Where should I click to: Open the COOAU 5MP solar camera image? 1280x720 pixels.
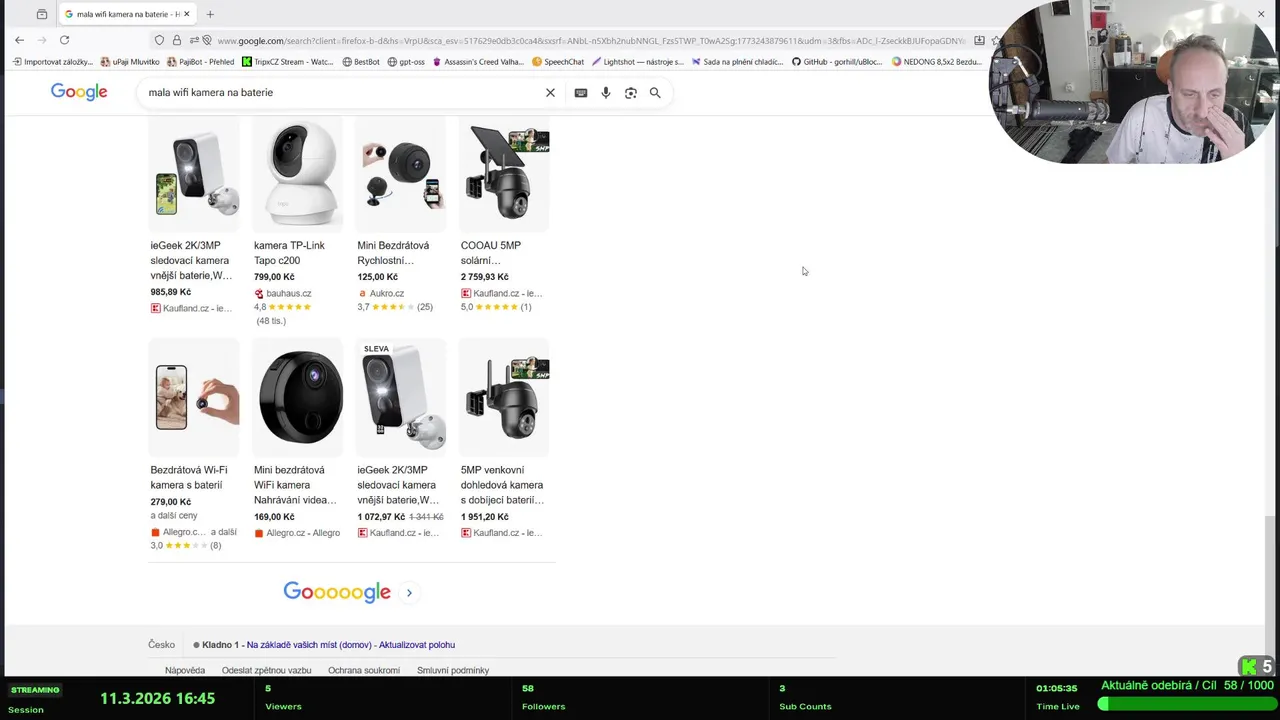[504, 174]
